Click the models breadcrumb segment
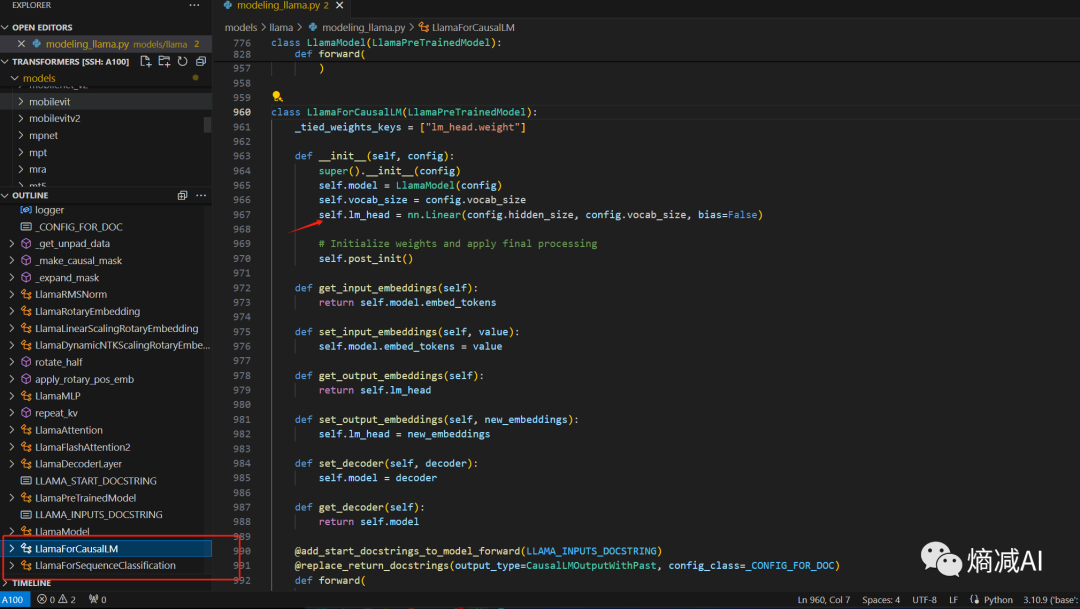 (x=240, y=28)
